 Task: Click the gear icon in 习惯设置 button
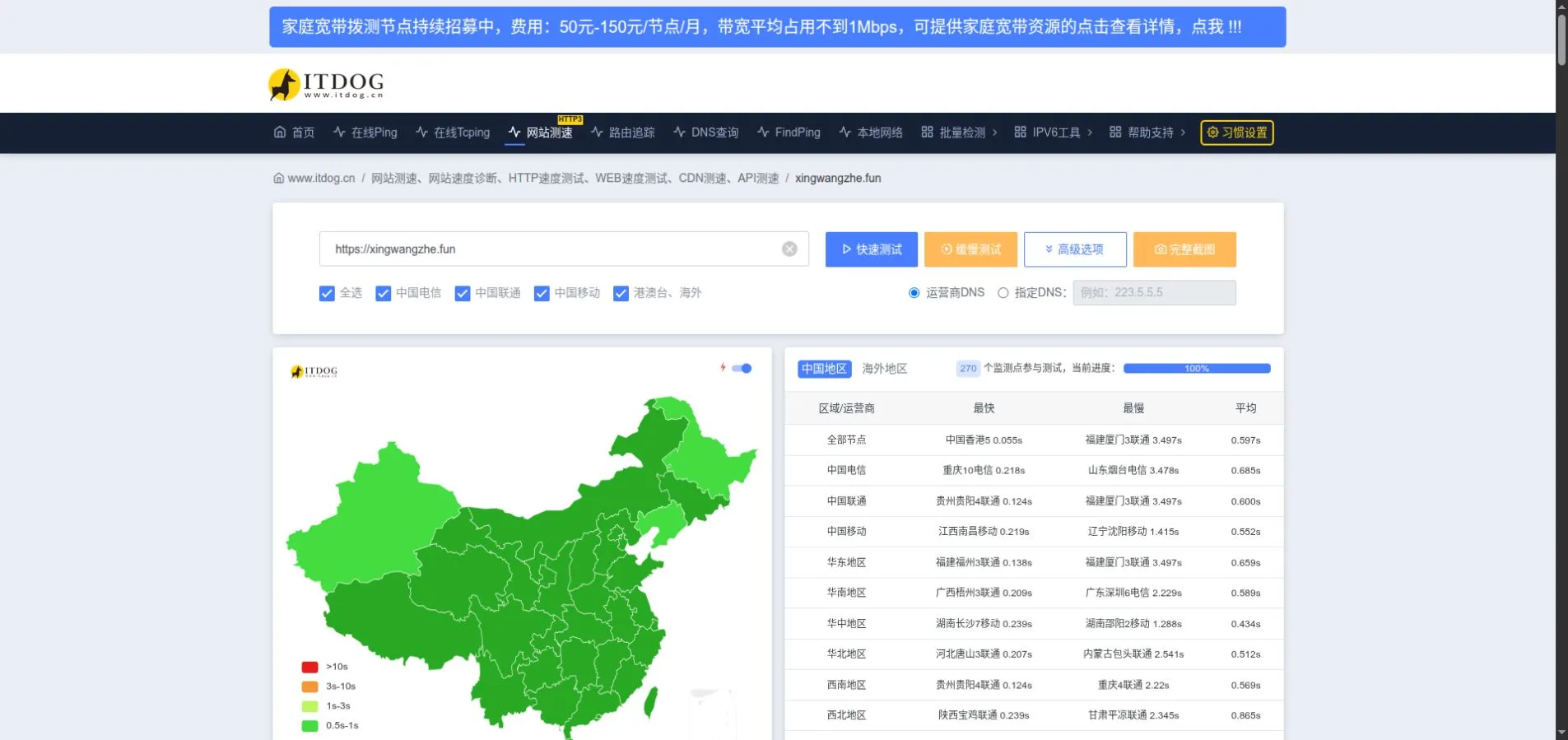(1212, 133)
